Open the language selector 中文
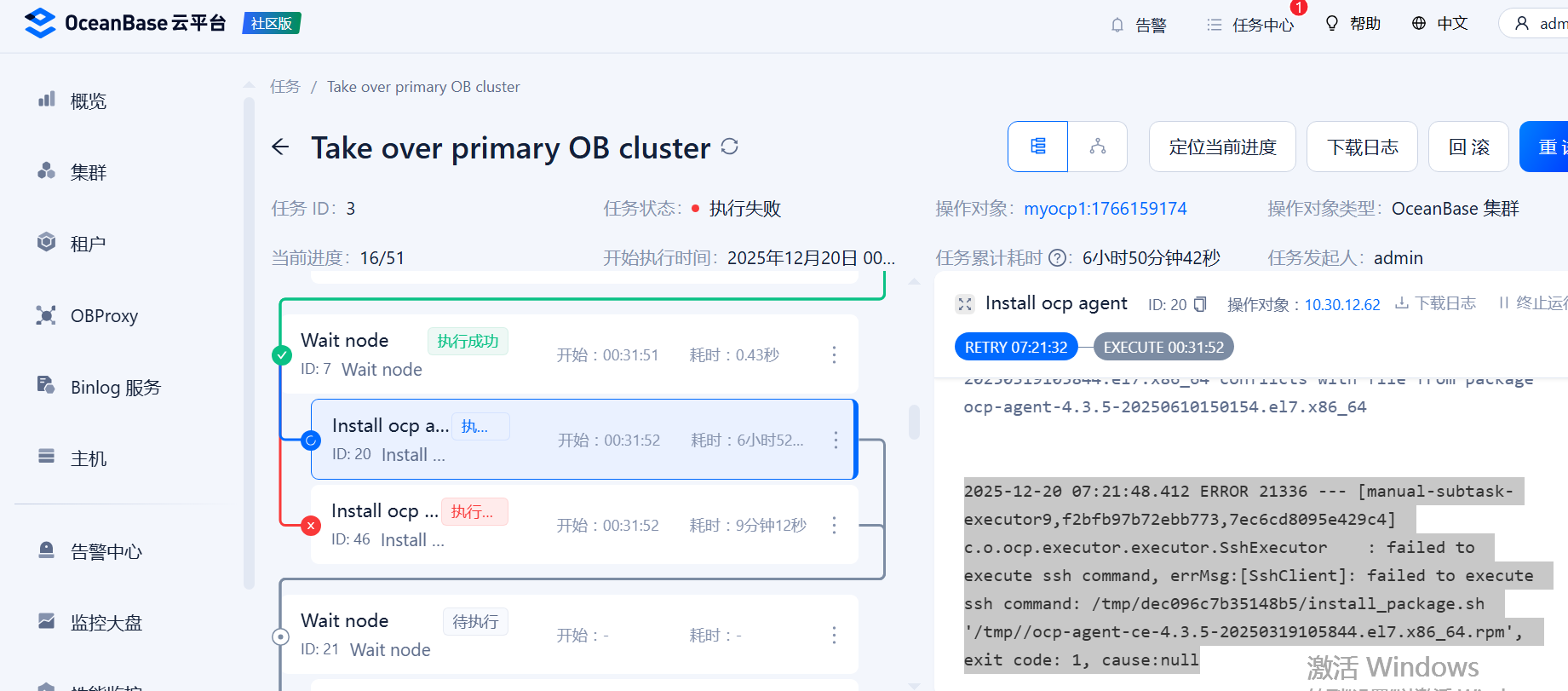This screenshot has width=1568, height=691. tap(1439, 24)
